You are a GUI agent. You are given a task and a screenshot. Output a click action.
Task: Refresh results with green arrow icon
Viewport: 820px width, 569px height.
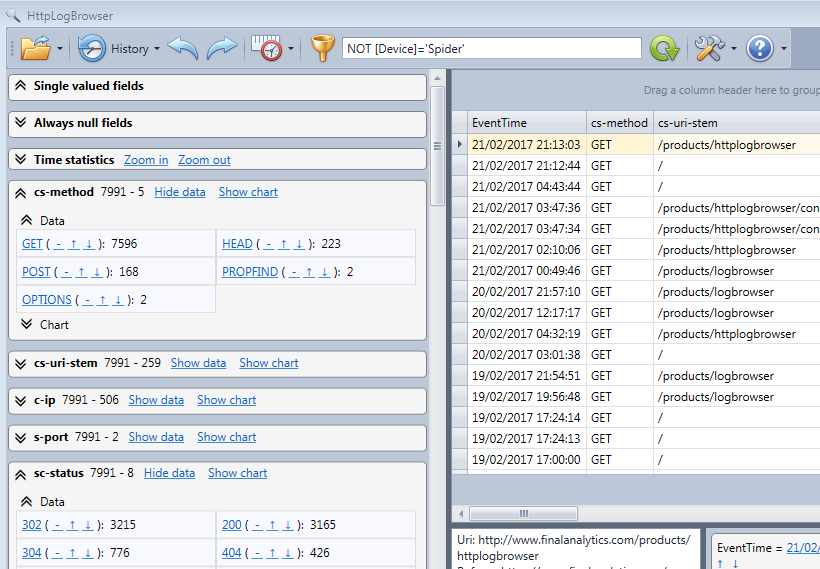(664, 49)
